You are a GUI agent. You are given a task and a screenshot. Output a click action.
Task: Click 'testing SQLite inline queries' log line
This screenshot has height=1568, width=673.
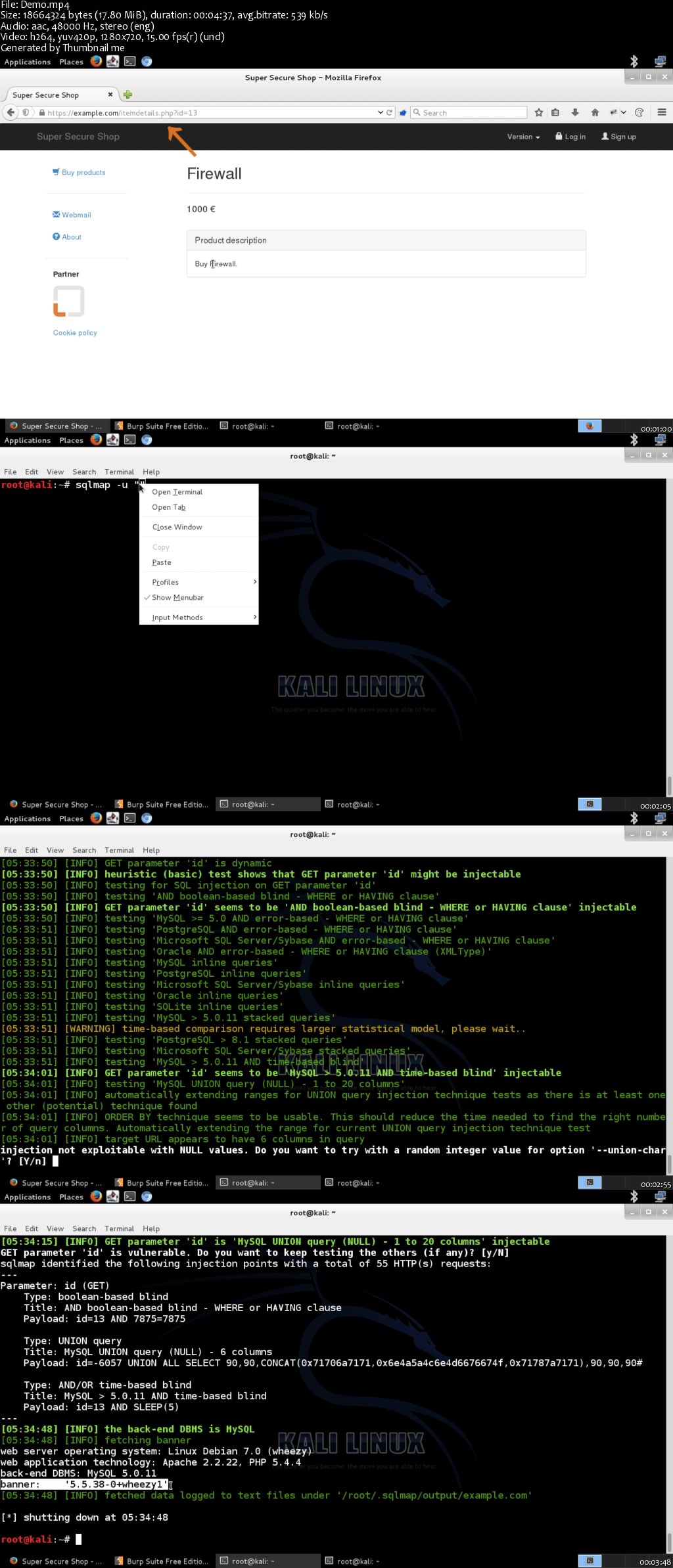pos(142,1006)
